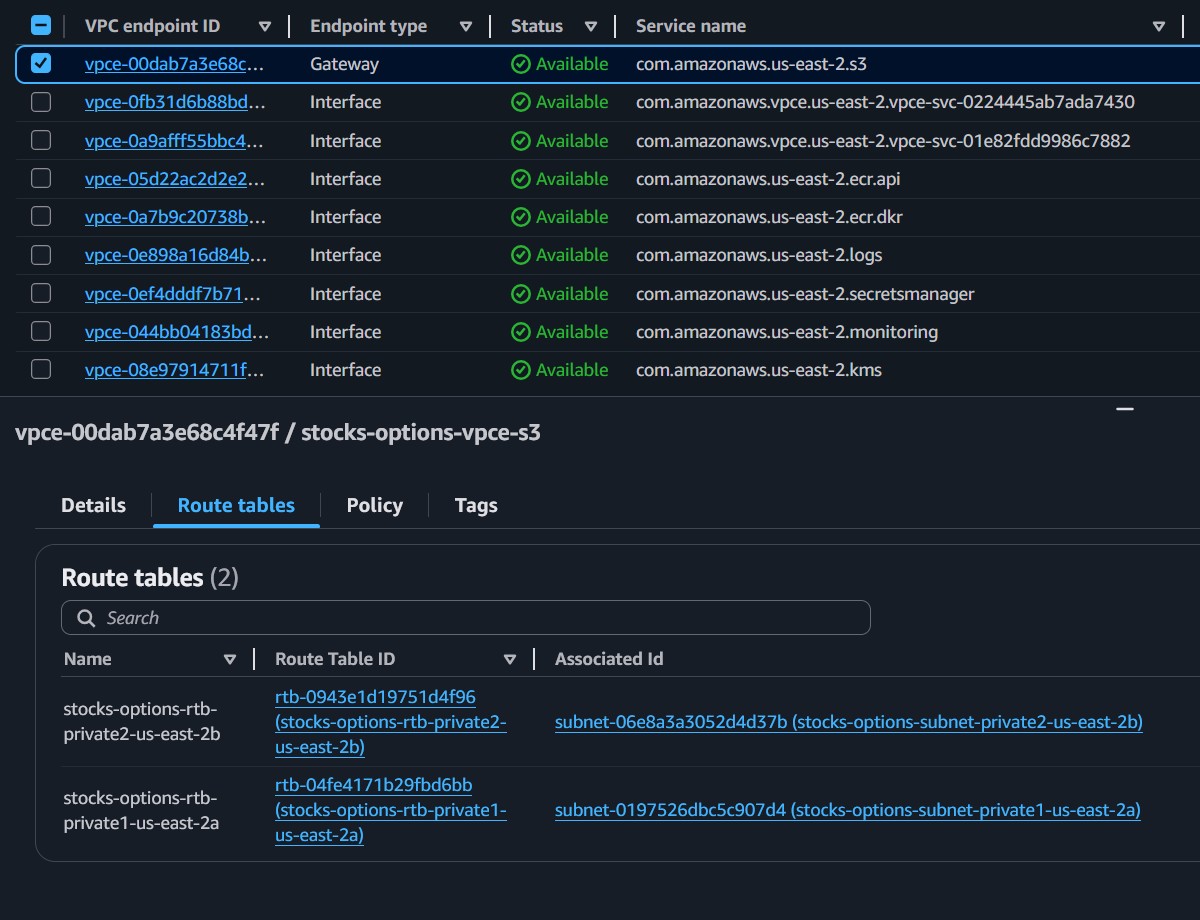This screenshot has height=920, width=1200.
Task: Open the Name column dropdown in Route tables
Action: (x=231, y=659)
